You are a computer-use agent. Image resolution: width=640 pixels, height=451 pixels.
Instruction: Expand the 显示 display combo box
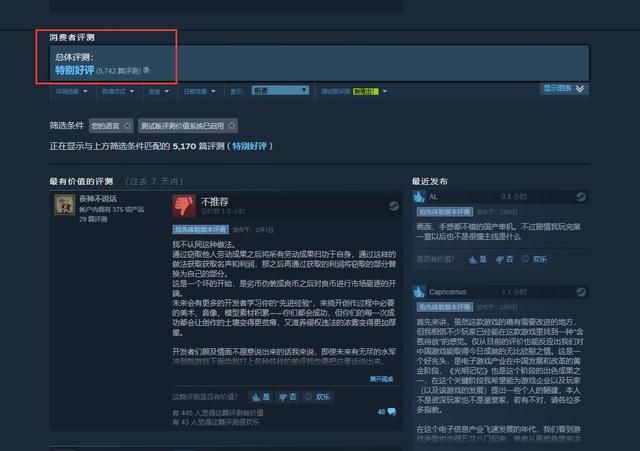coord(280,90)
